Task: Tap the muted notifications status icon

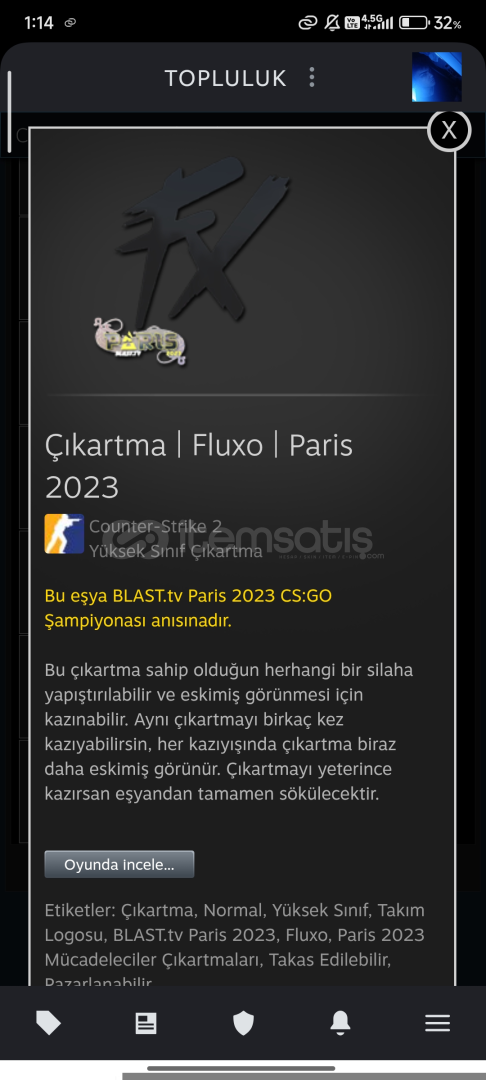Action: coord(332,23)
